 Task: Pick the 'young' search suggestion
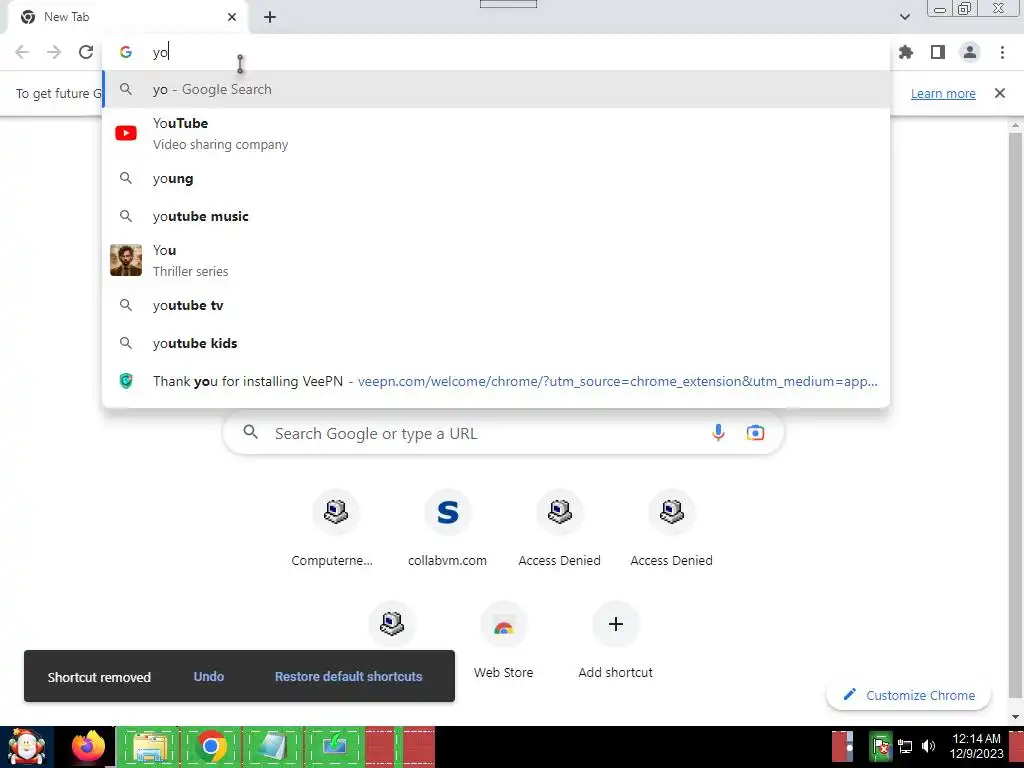pos(496,178)
